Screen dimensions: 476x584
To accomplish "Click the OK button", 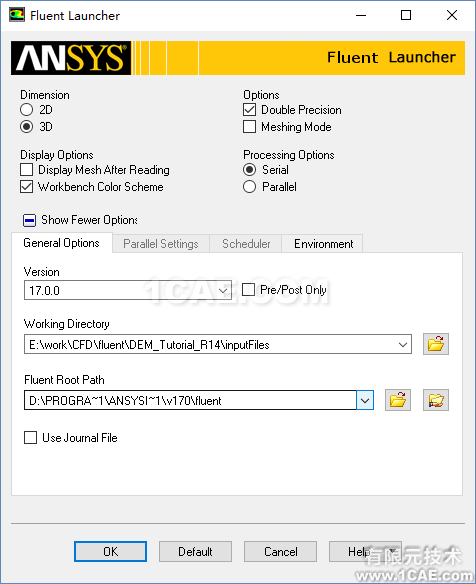I will point(110,551).
